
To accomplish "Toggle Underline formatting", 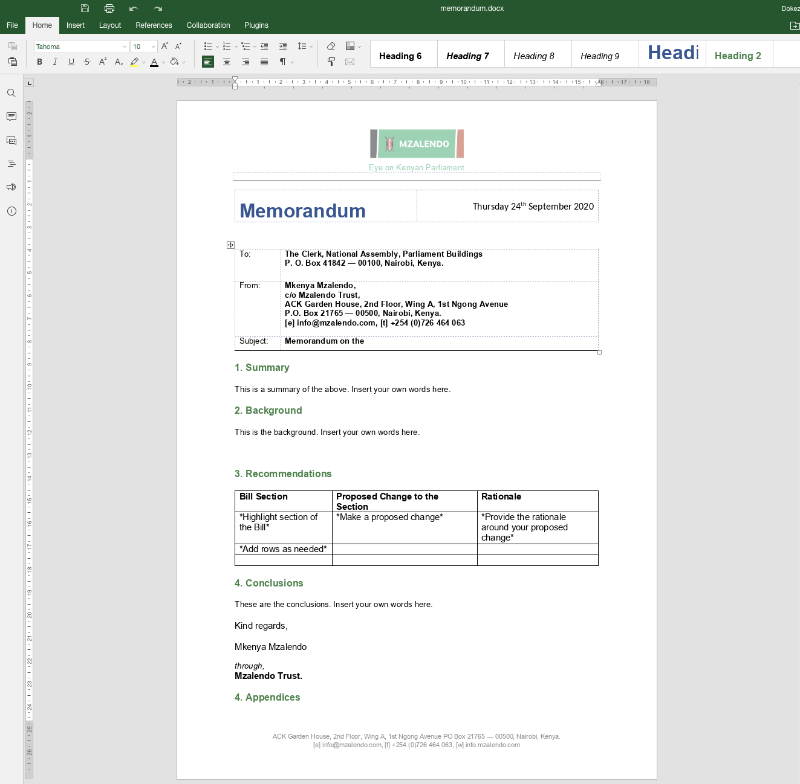I will click(71, 62).
